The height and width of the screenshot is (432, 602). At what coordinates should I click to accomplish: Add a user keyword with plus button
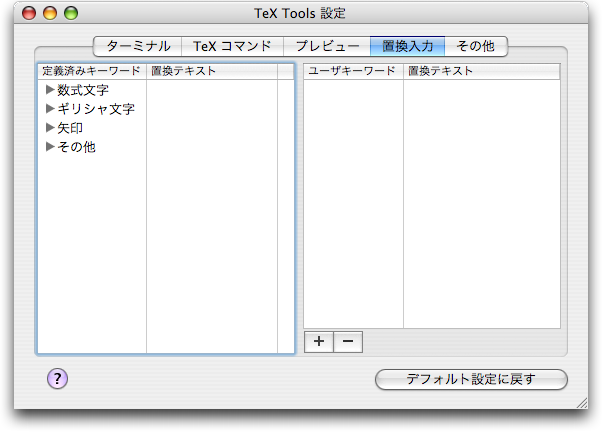(x=319, y=341)
